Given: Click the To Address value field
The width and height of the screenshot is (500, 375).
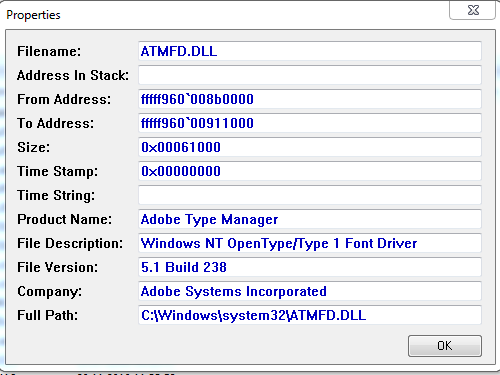Looking at the screenshot, I should click(310, 123).
